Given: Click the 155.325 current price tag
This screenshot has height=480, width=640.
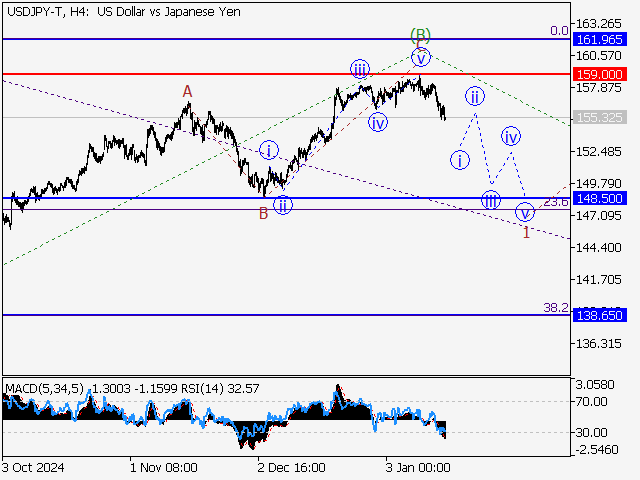Looking at the screenshot, I should pos(600,117).
